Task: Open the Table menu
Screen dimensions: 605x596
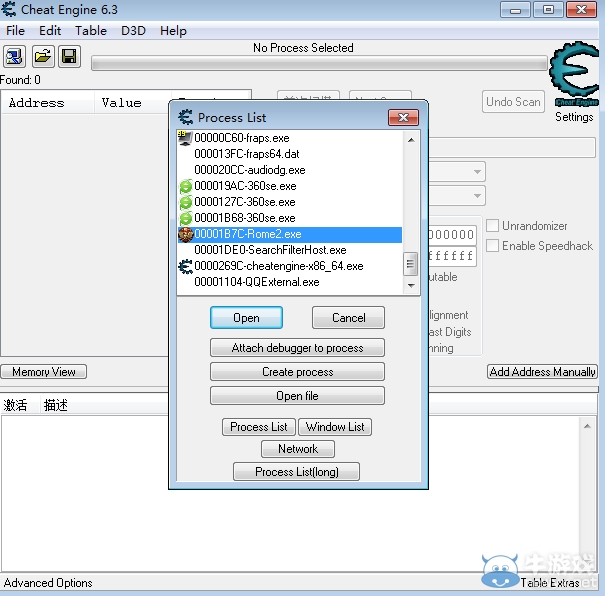Action: point(91,30)
